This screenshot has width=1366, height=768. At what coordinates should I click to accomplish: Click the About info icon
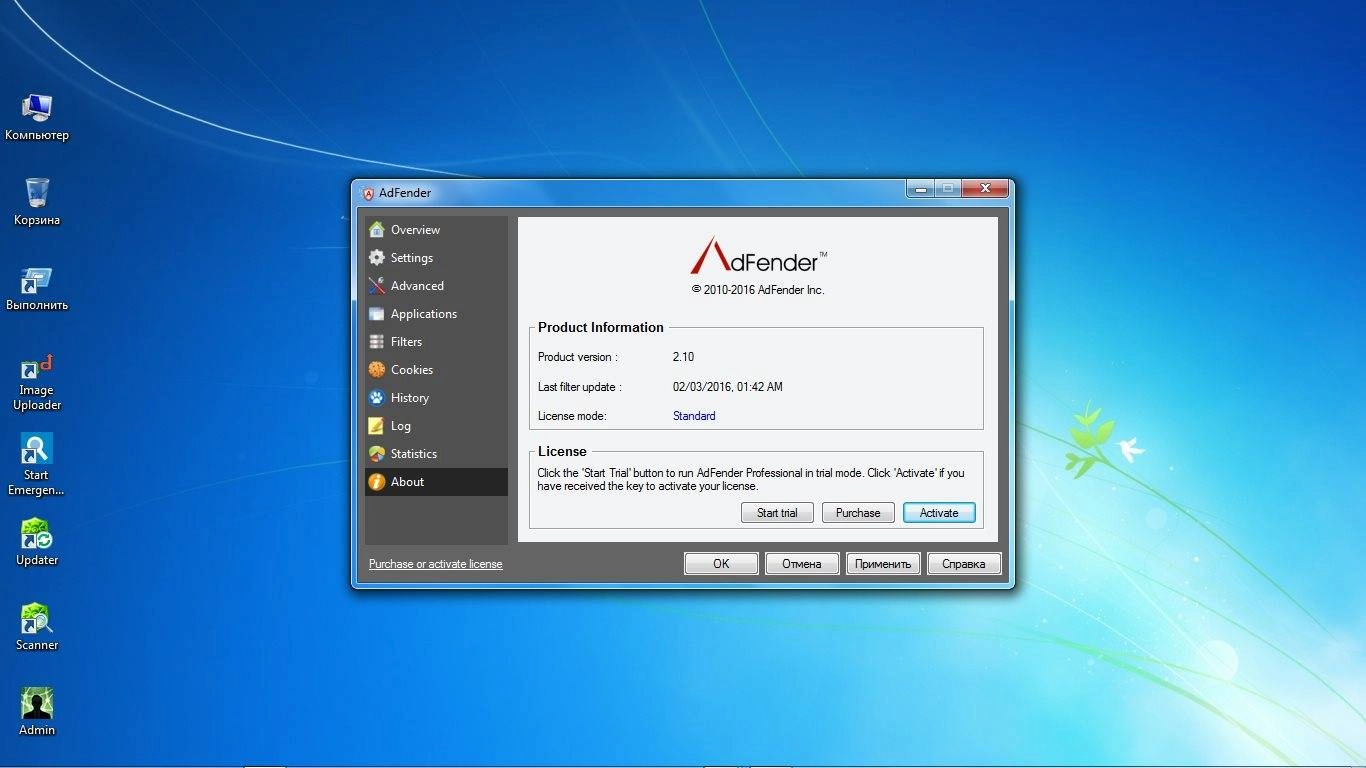pyautogui.click(x=376, y=481)
